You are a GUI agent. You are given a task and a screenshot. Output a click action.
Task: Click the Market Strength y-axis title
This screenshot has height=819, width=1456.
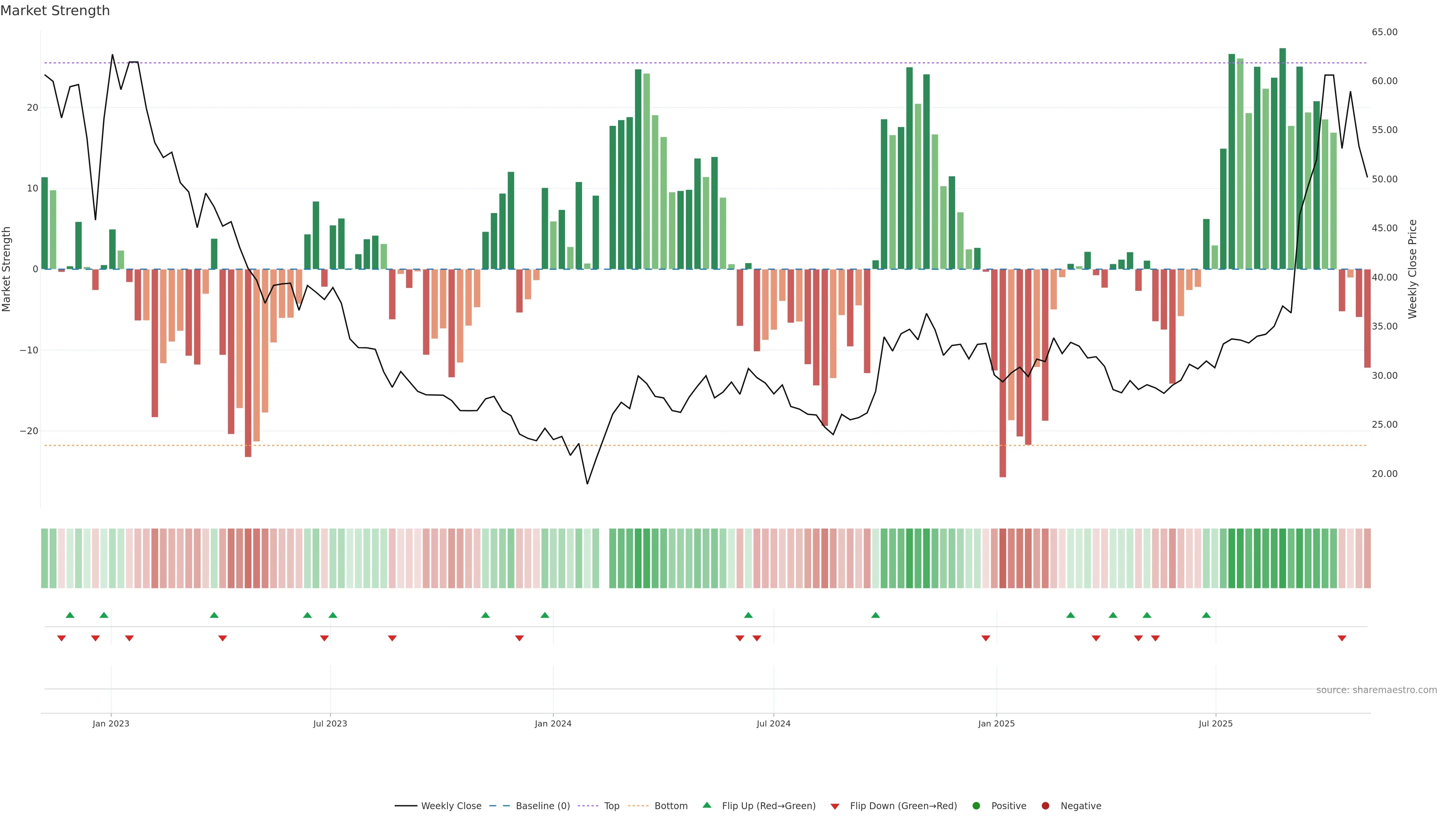tap(7, 269)
